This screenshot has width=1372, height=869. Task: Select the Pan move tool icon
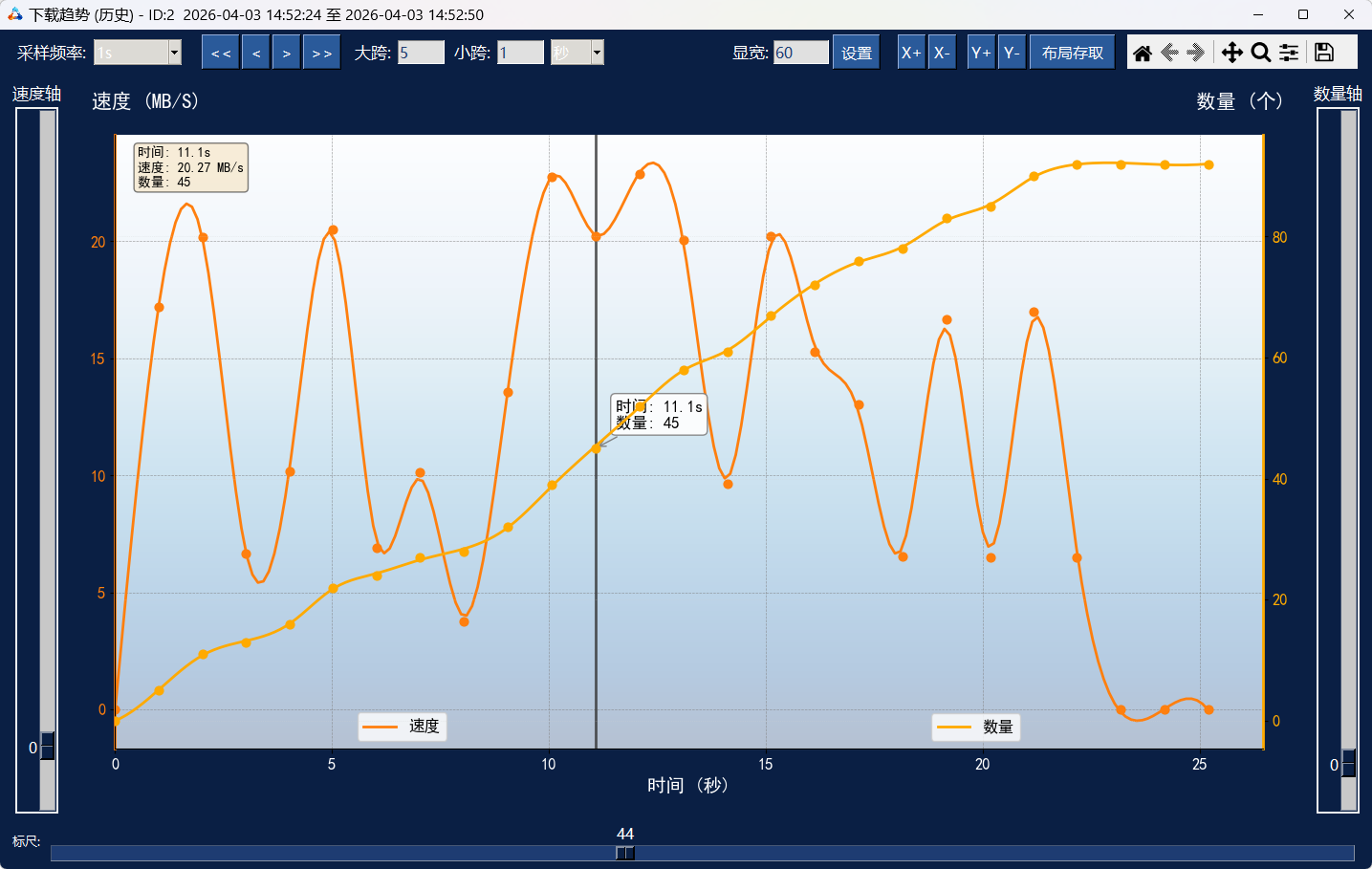pos(1231,53)
